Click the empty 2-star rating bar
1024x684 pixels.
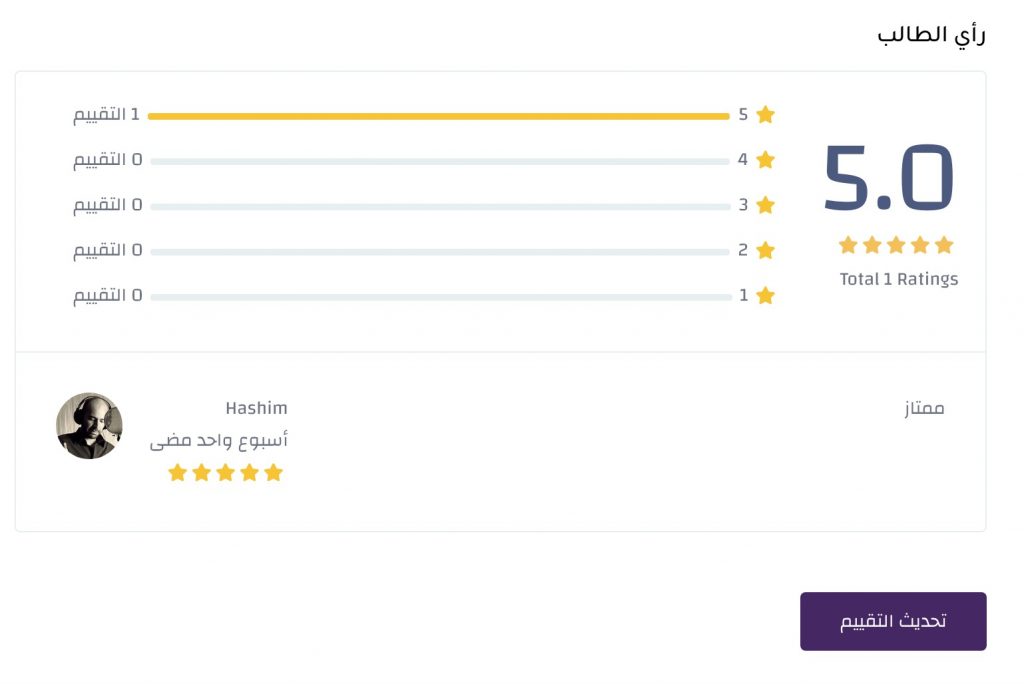pos(440,251)
